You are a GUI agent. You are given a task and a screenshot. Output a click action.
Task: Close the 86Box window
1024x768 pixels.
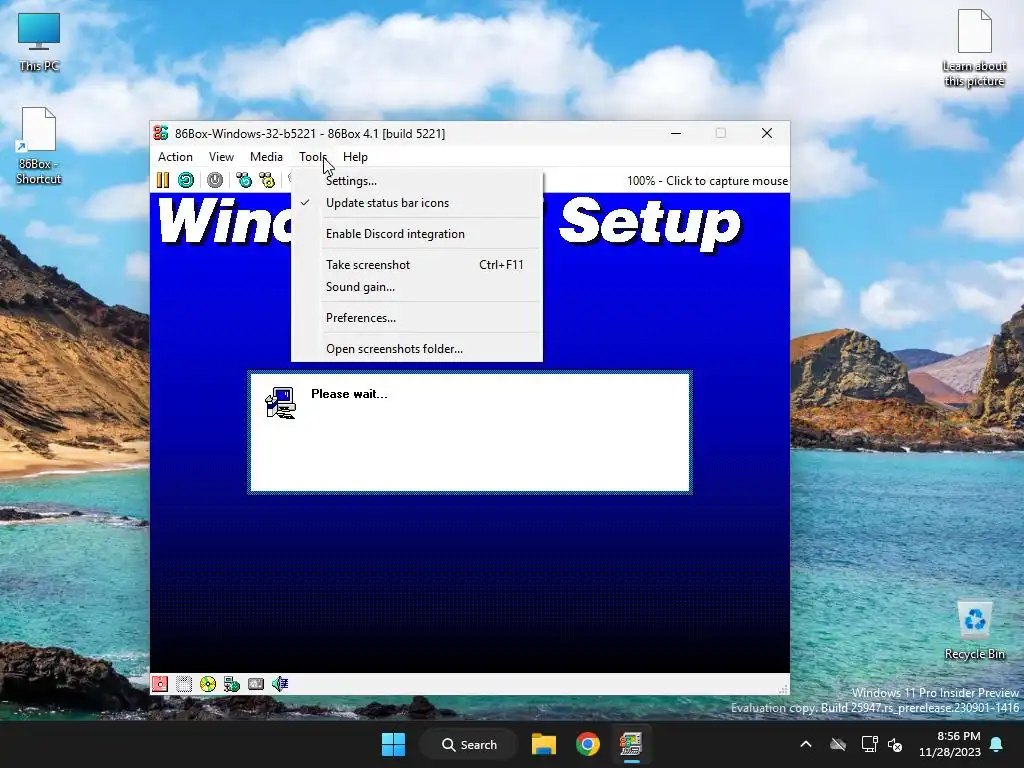(x=767, y=133)
